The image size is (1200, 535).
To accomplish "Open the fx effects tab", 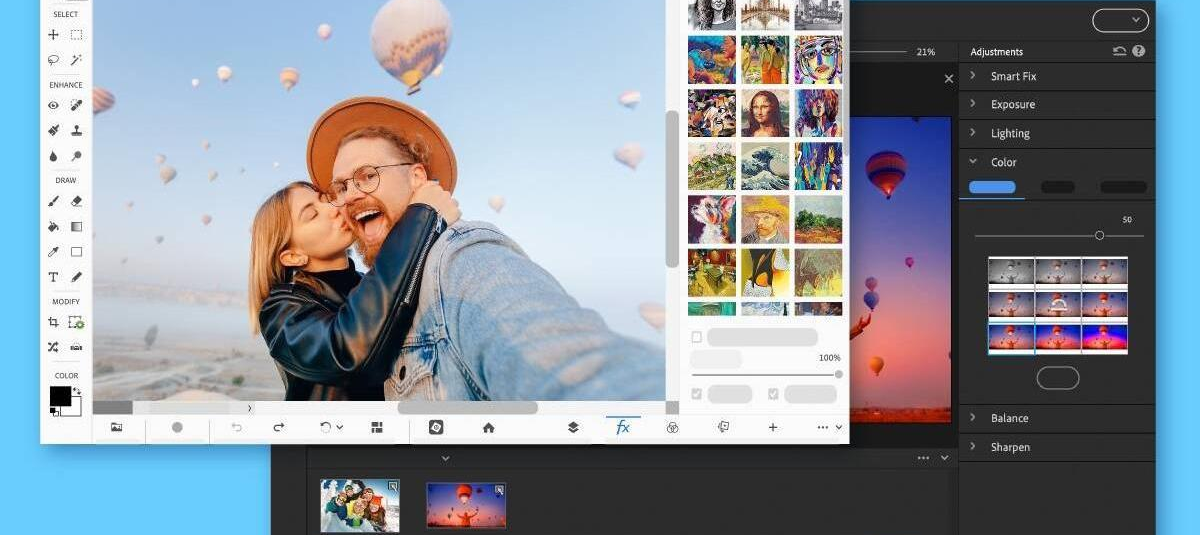I will [x=622, y=427].
